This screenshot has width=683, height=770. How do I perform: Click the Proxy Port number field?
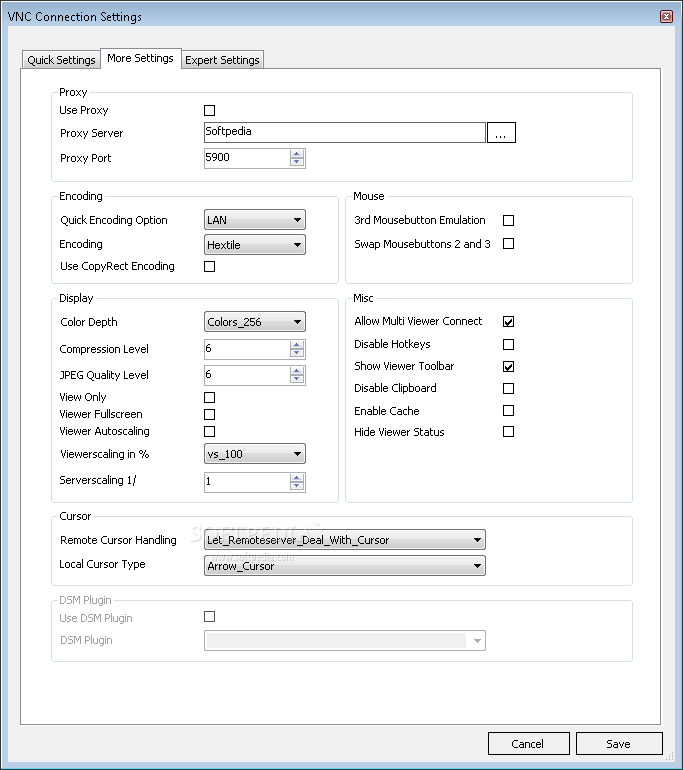tap(247, 158)
